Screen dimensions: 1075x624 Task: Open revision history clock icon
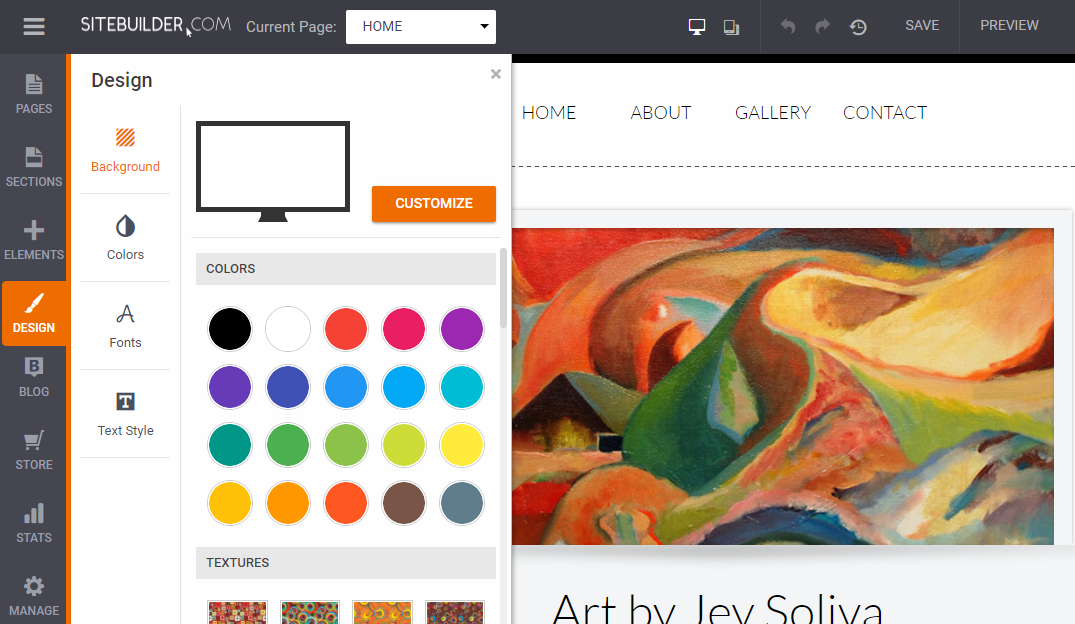click(858, 27)
